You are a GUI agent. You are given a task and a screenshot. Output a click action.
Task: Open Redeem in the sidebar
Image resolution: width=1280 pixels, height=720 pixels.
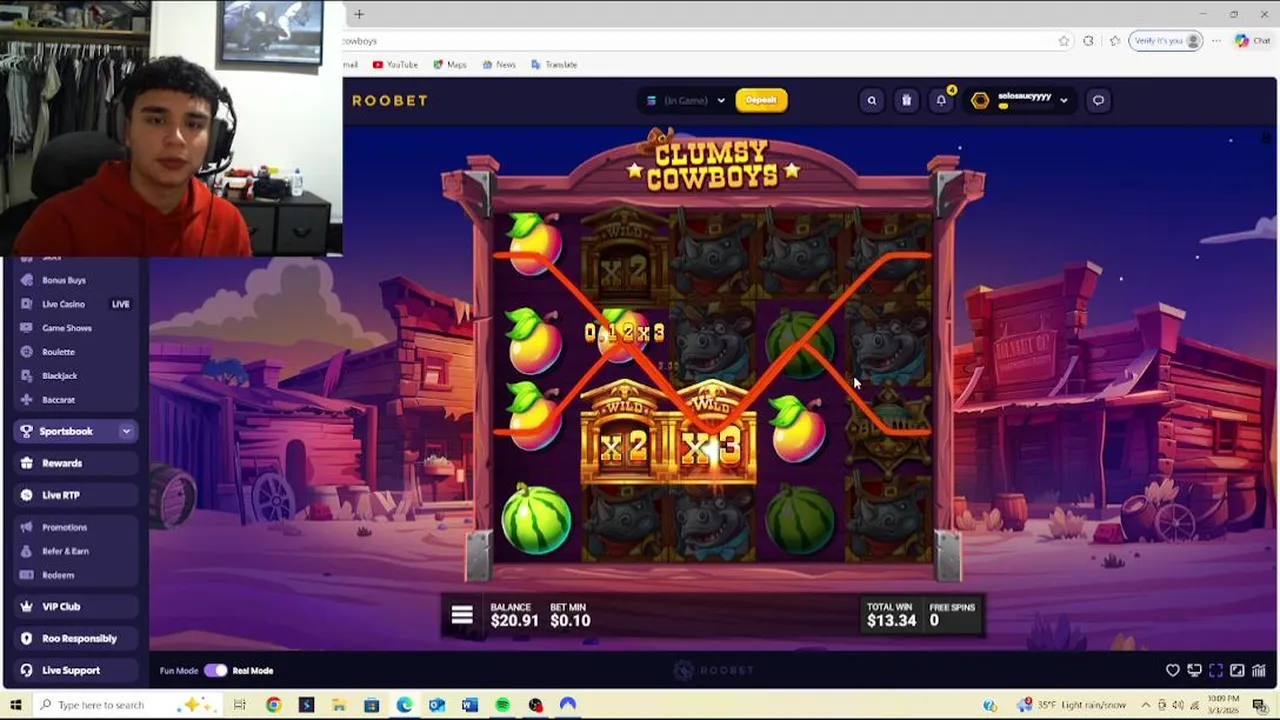click(58, 575)
